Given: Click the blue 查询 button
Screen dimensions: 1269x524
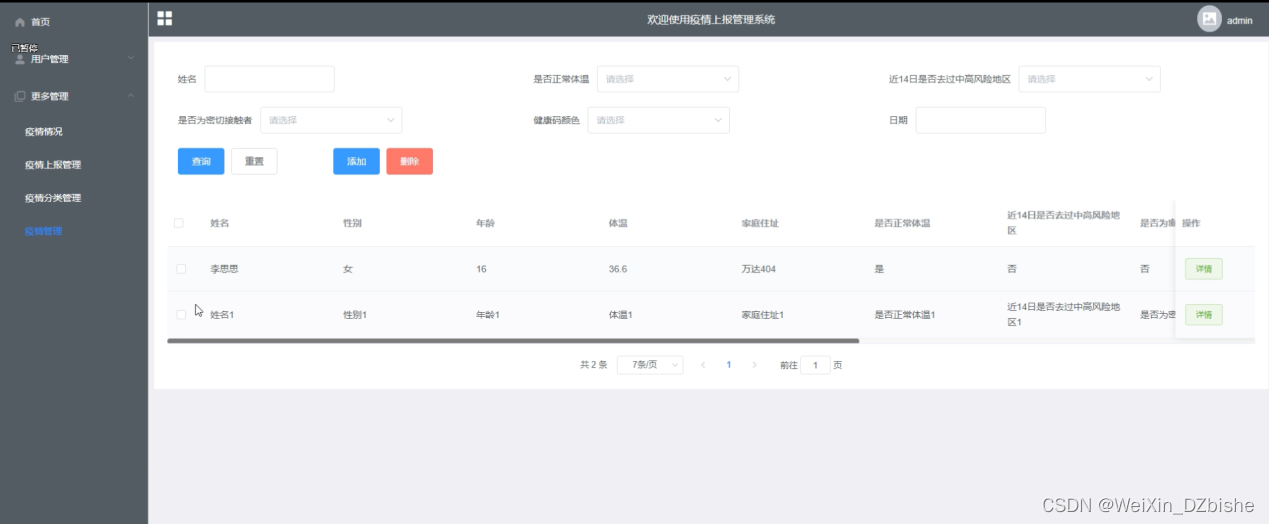Looking at the screenshot, I should [201, 161].
